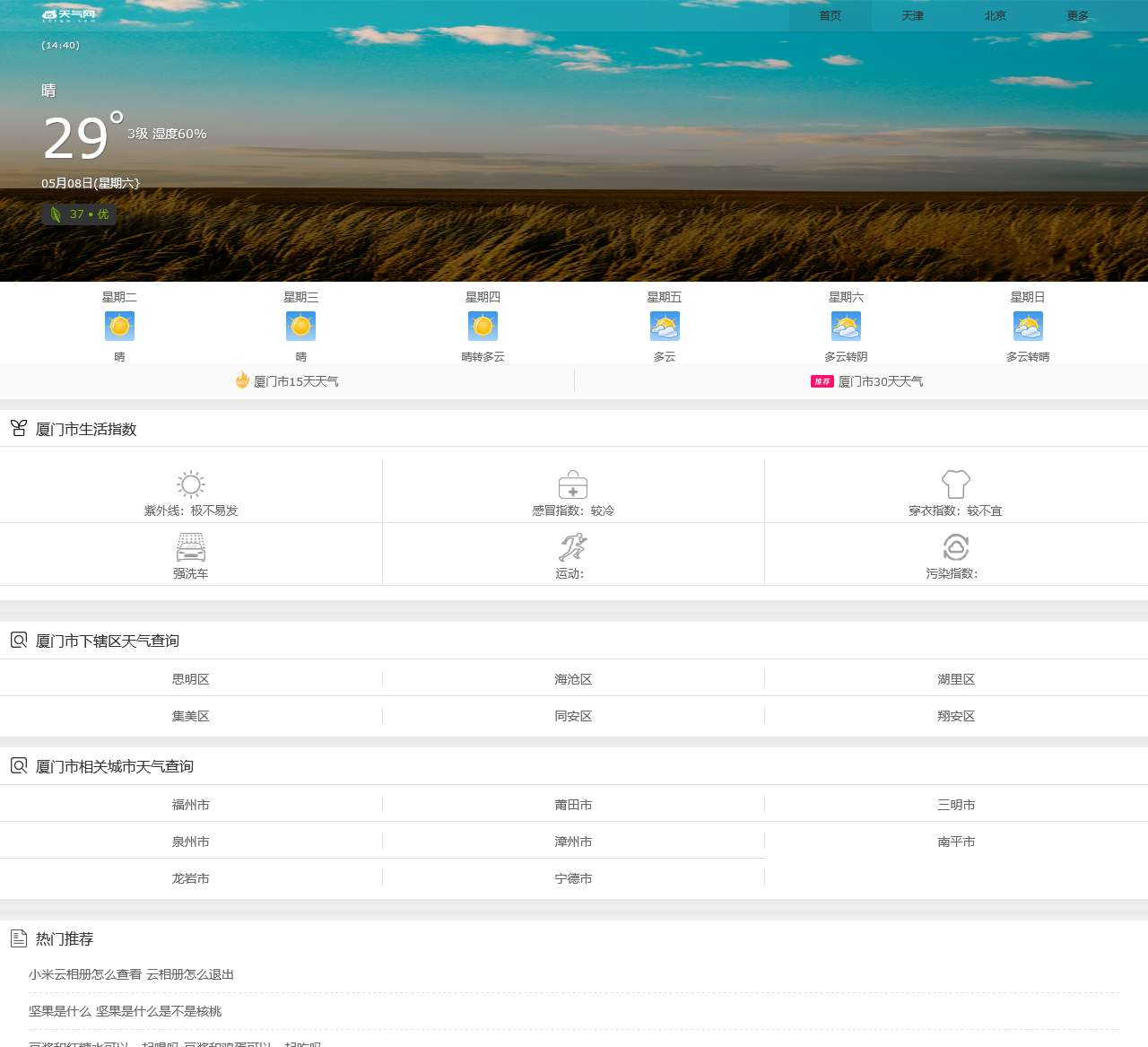Screen dimensions: 1148x1047
Task: Open the 厦门市30天天气 forecast link
Action: pos(880,381)
